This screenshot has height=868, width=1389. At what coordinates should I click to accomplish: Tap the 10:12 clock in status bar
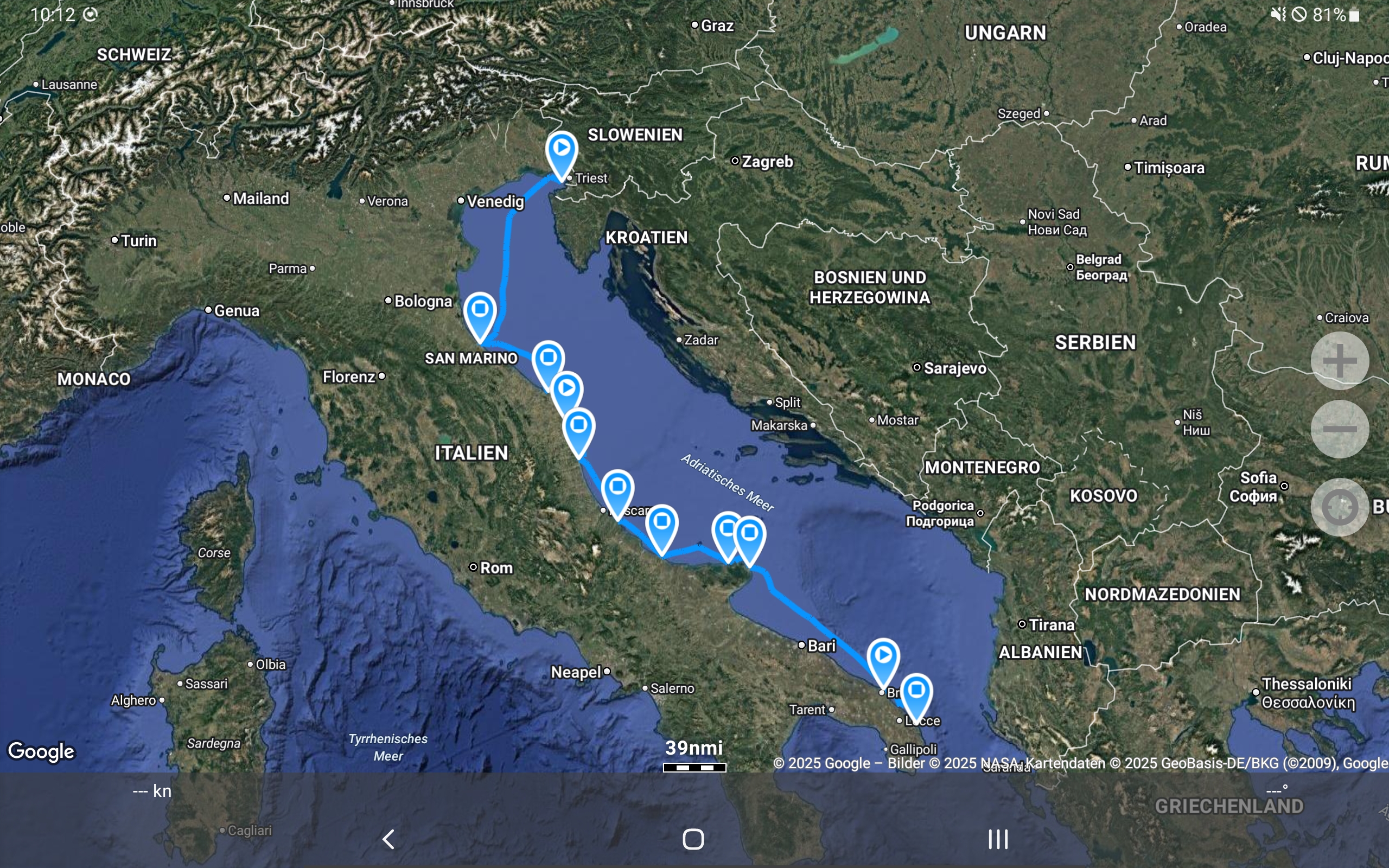pos(53,14)
